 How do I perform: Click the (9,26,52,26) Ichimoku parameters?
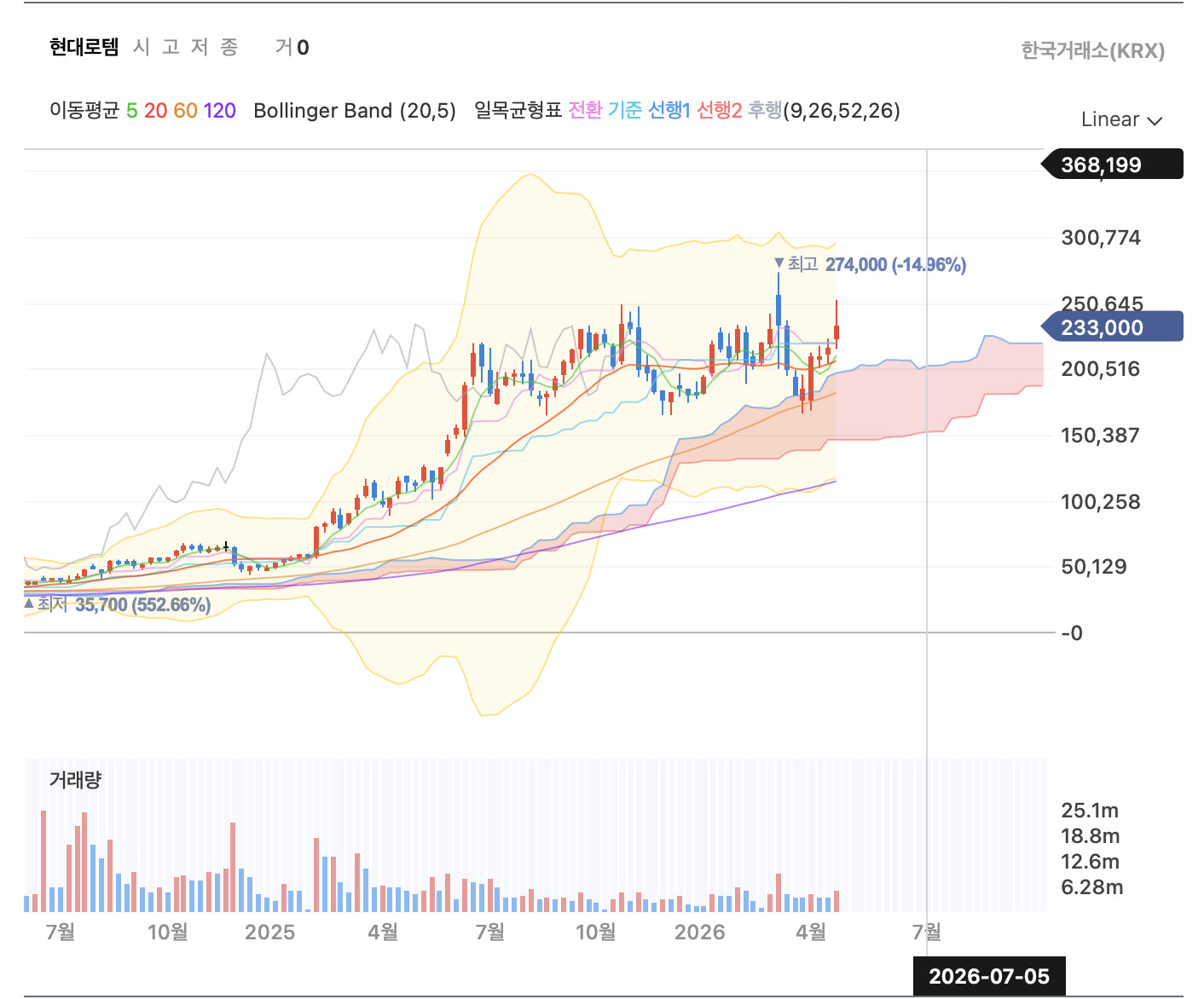coord(842,111)
